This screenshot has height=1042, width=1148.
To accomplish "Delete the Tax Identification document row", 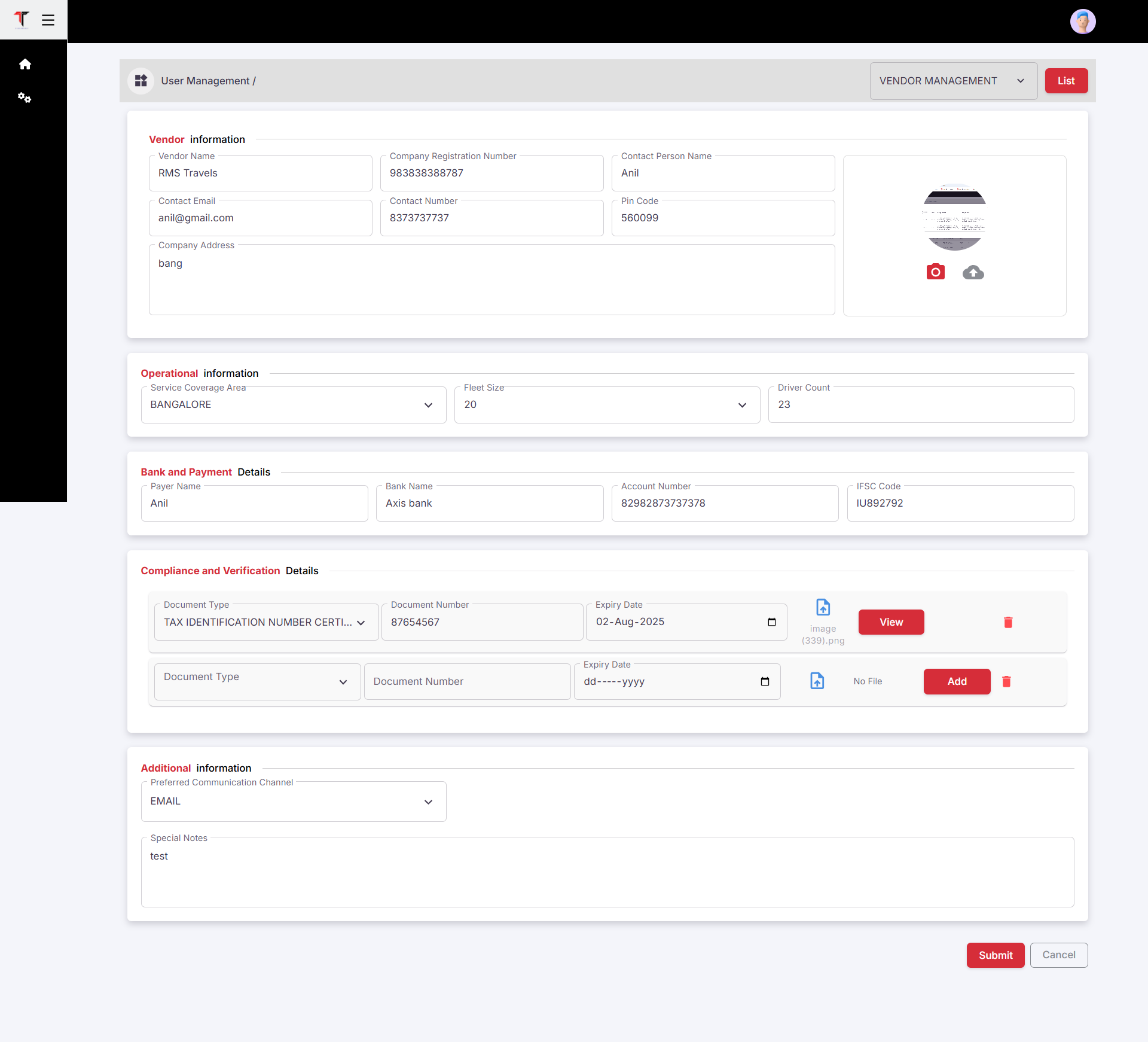I will (1008, 622).
